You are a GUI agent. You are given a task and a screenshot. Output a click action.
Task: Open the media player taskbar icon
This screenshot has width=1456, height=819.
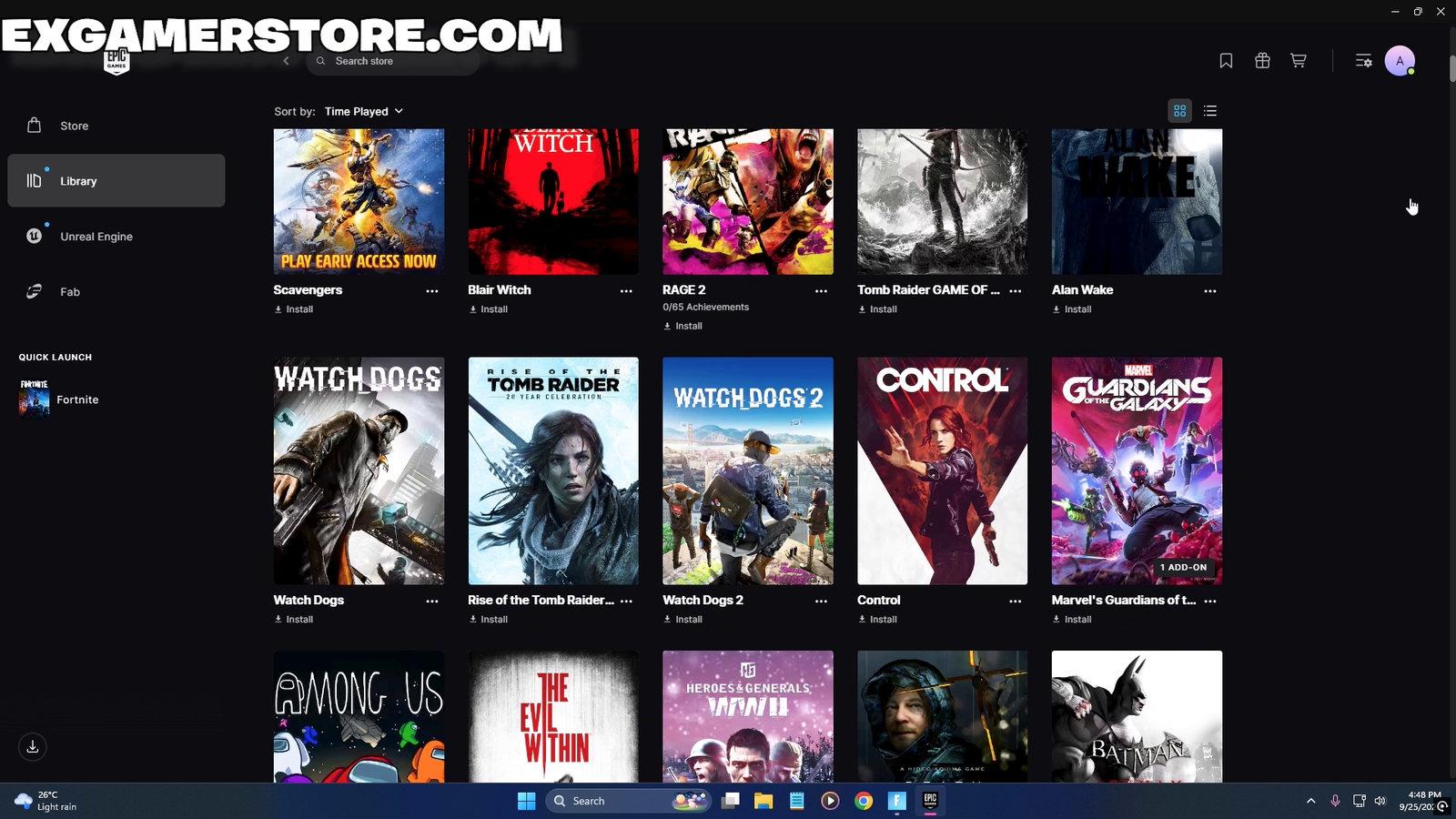click(830, 801)
